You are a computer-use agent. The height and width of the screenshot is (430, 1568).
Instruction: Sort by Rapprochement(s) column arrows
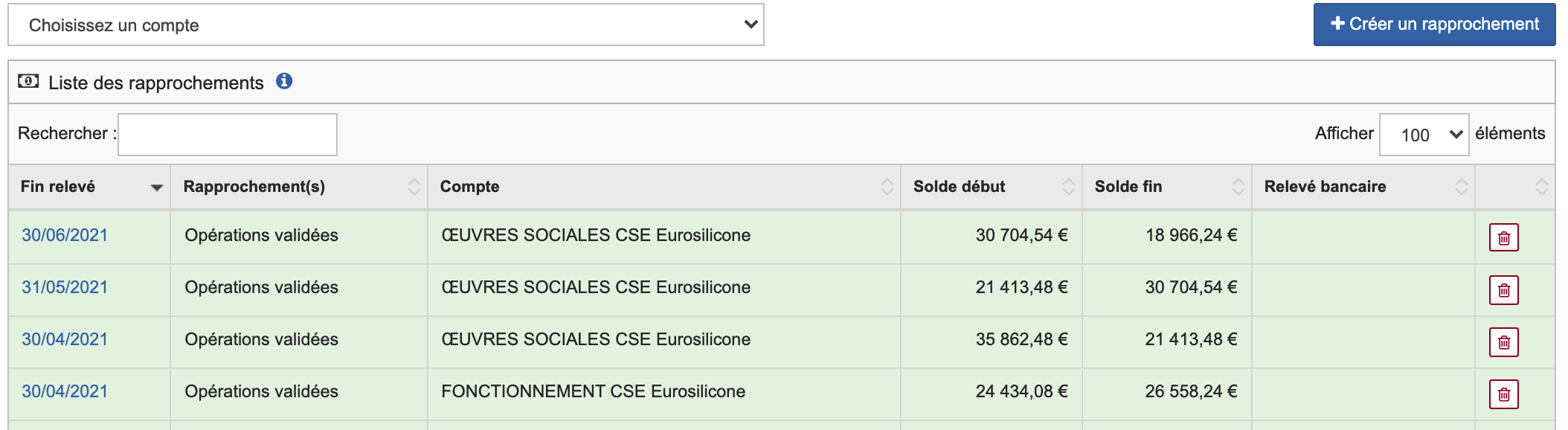pyautogui.click(x=414, y=187)
